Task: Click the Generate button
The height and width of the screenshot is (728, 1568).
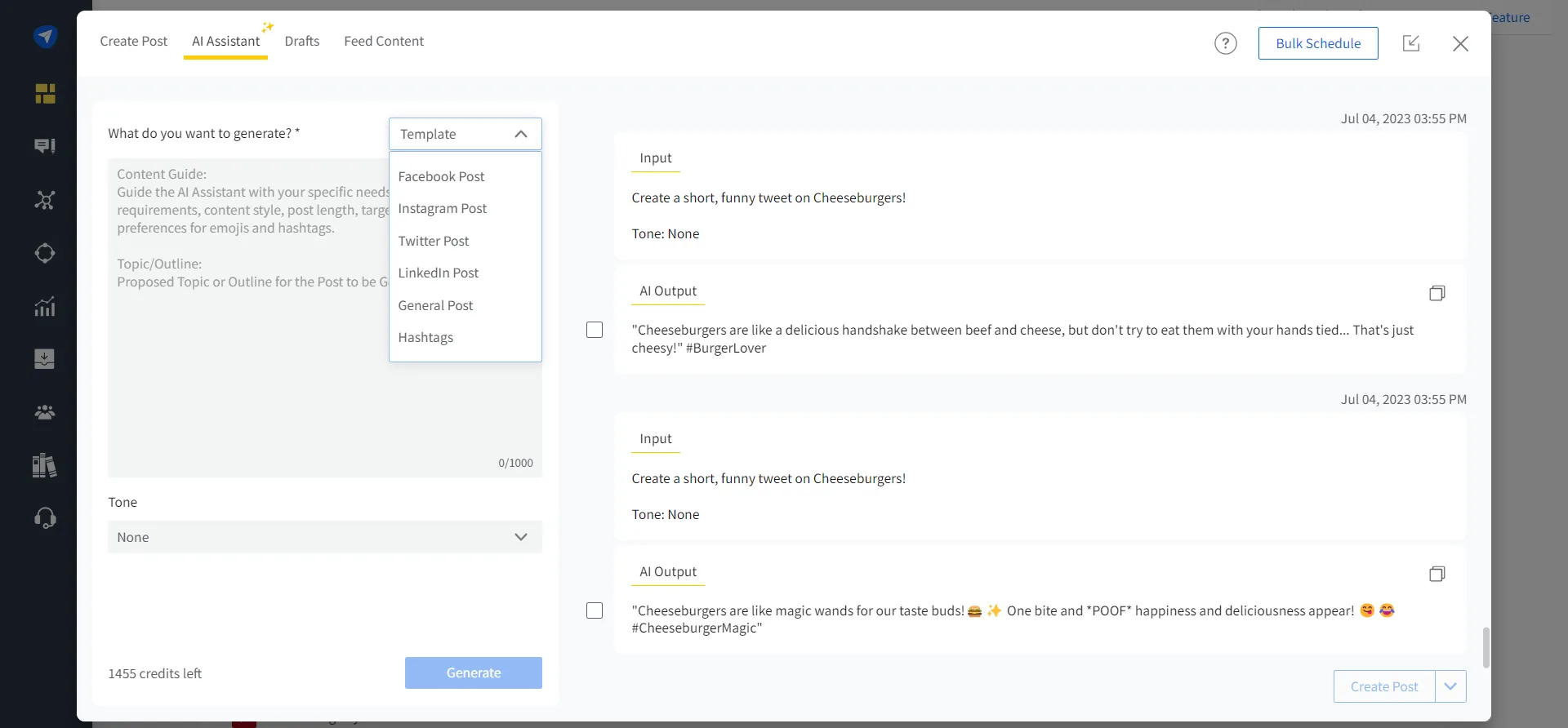Action: 474,673
